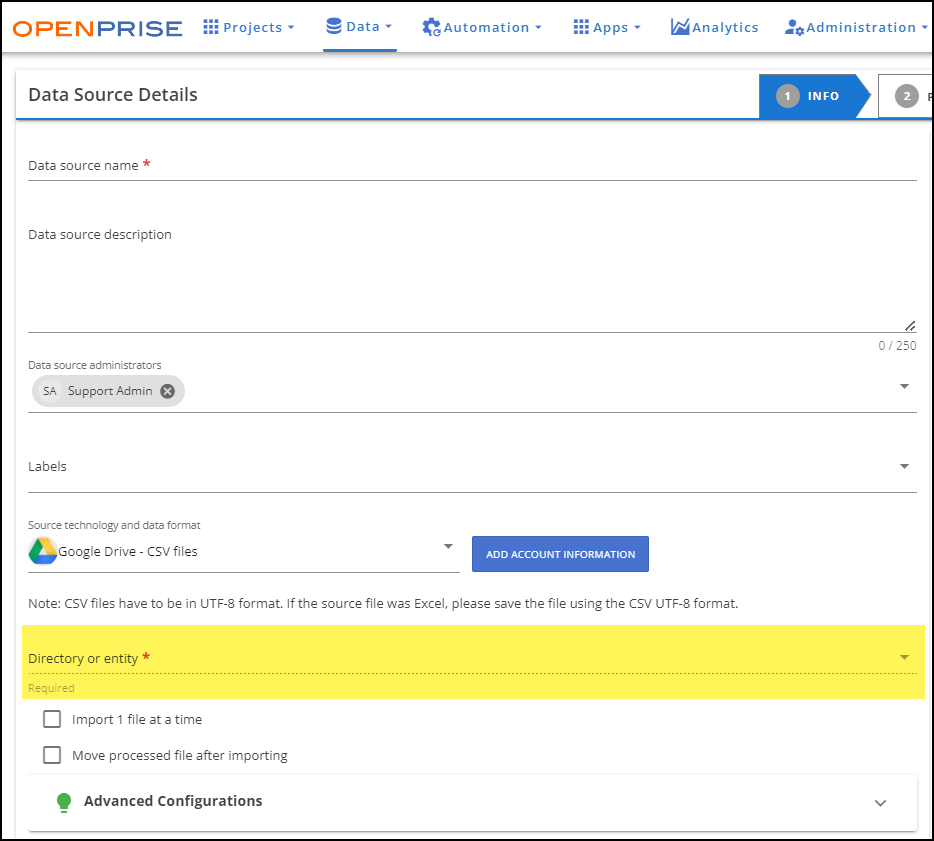Screen dimensions: 934x841
Task: Click the Automation gear icon
Action: (431, 27)
